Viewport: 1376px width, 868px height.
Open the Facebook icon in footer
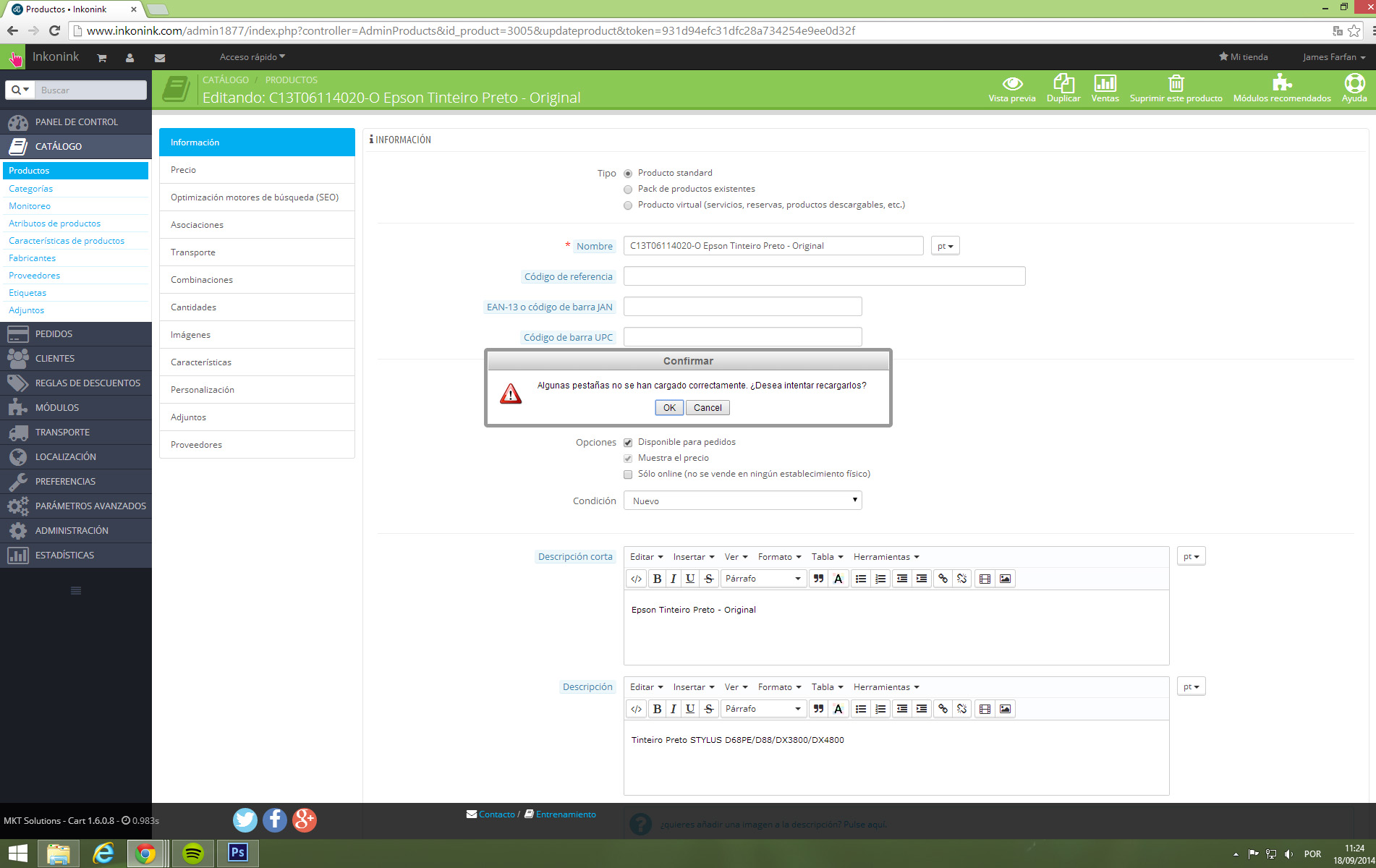pyautogui.click(x=275, y=820)
